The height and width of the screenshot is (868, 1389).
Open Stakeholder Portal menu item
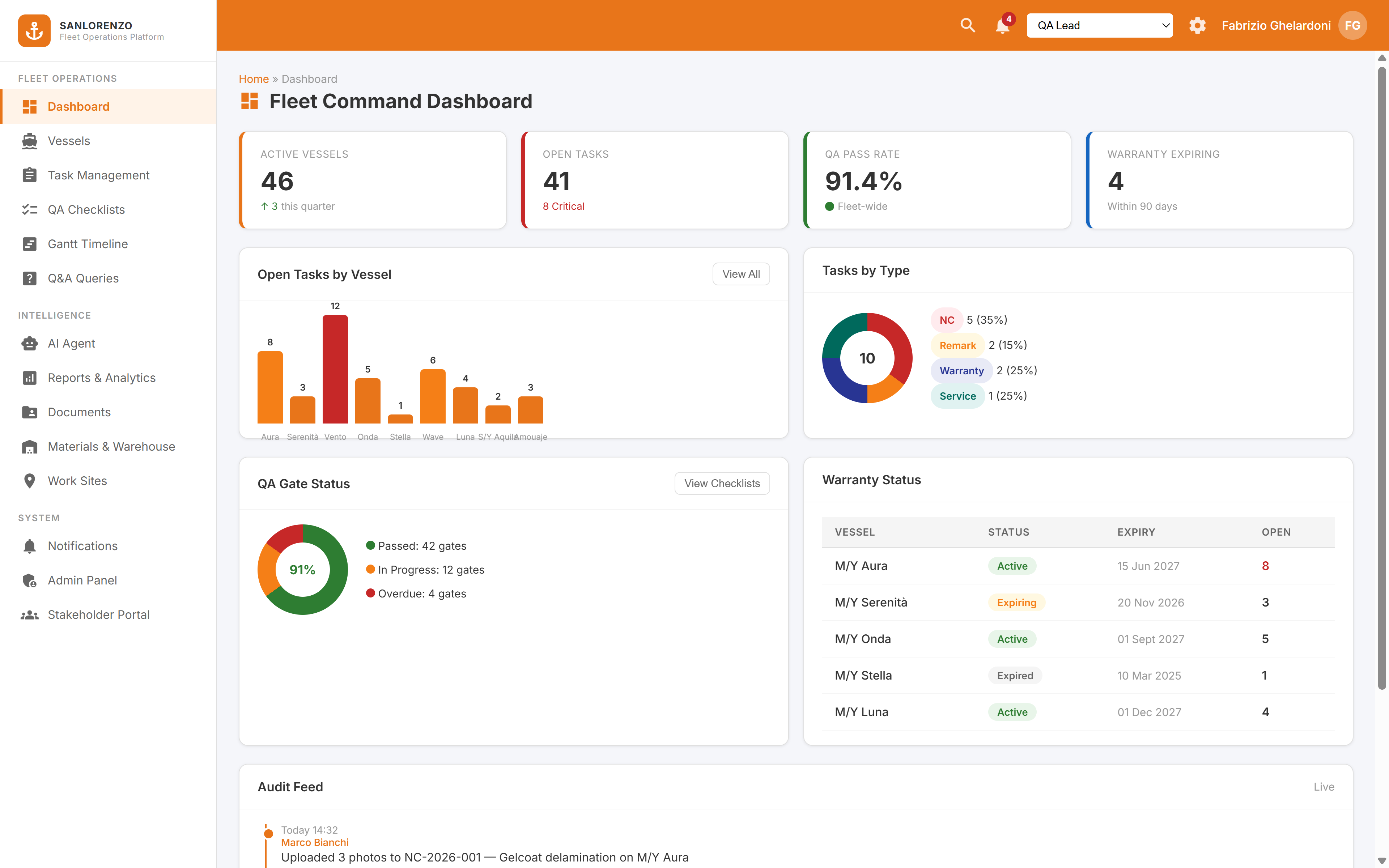(x=98, y=614)
